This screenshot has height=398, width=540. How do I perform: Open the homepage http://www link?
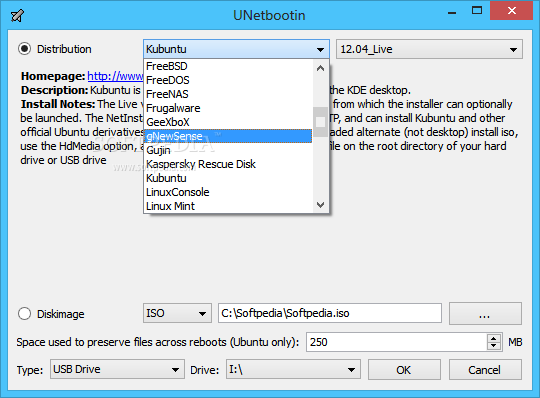[115, 76]
